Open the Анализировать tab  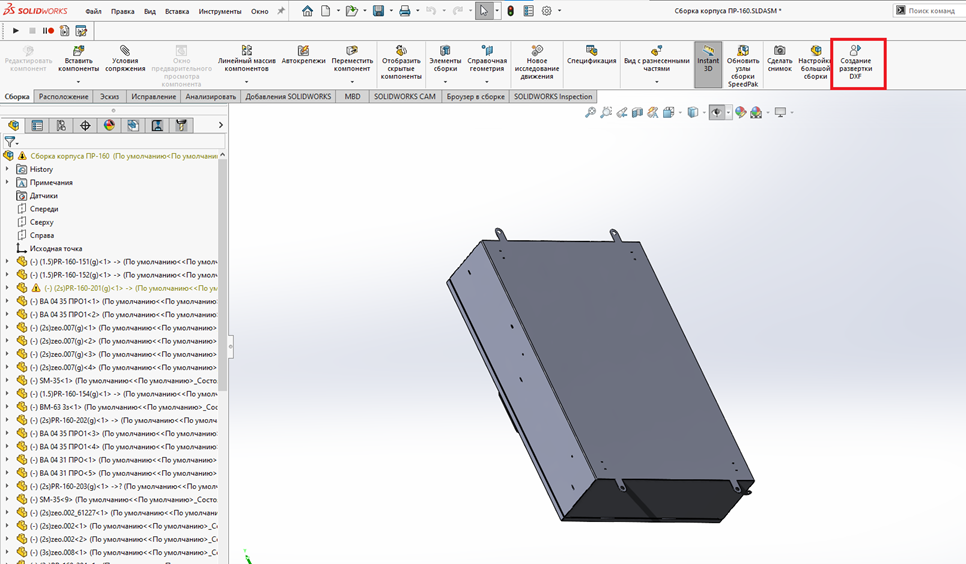[x=211, y=97]
